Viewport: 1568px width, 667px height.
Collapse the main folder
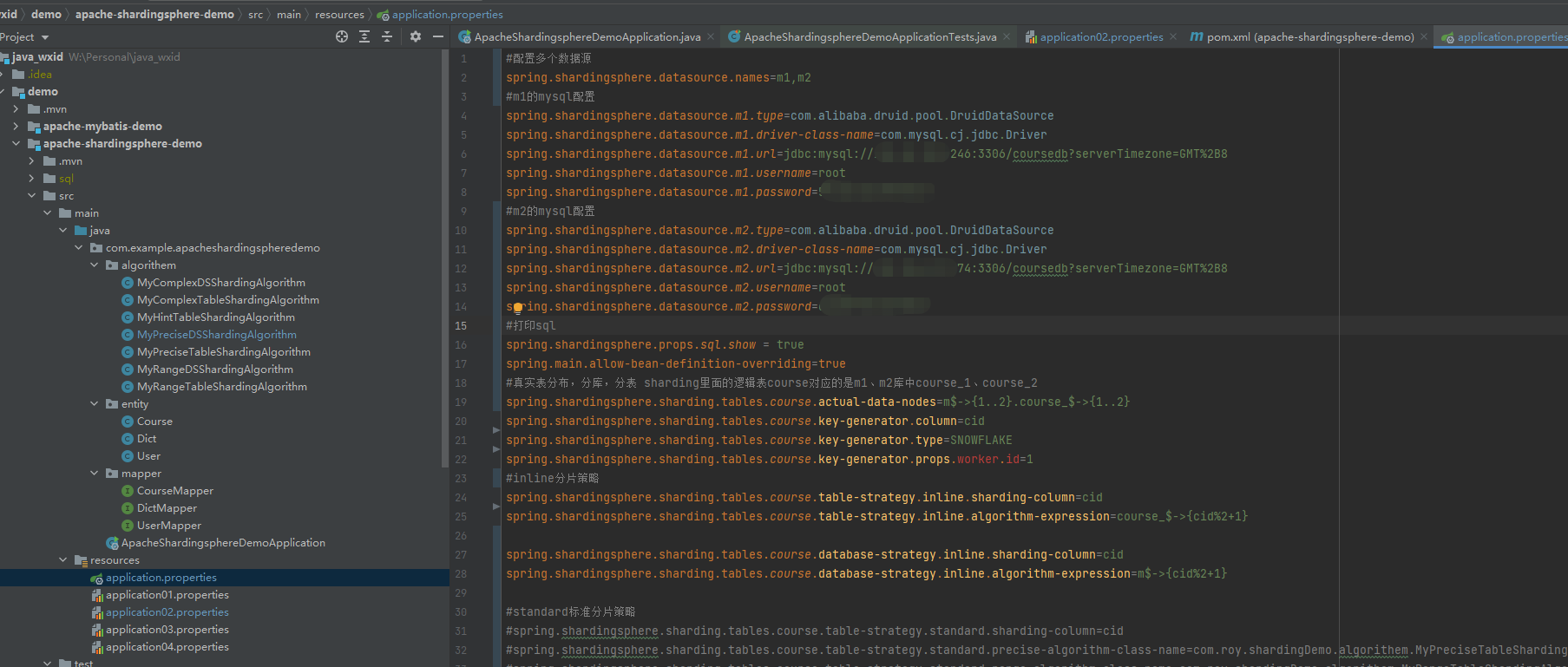pyautogui.click(x=47, y=213)
